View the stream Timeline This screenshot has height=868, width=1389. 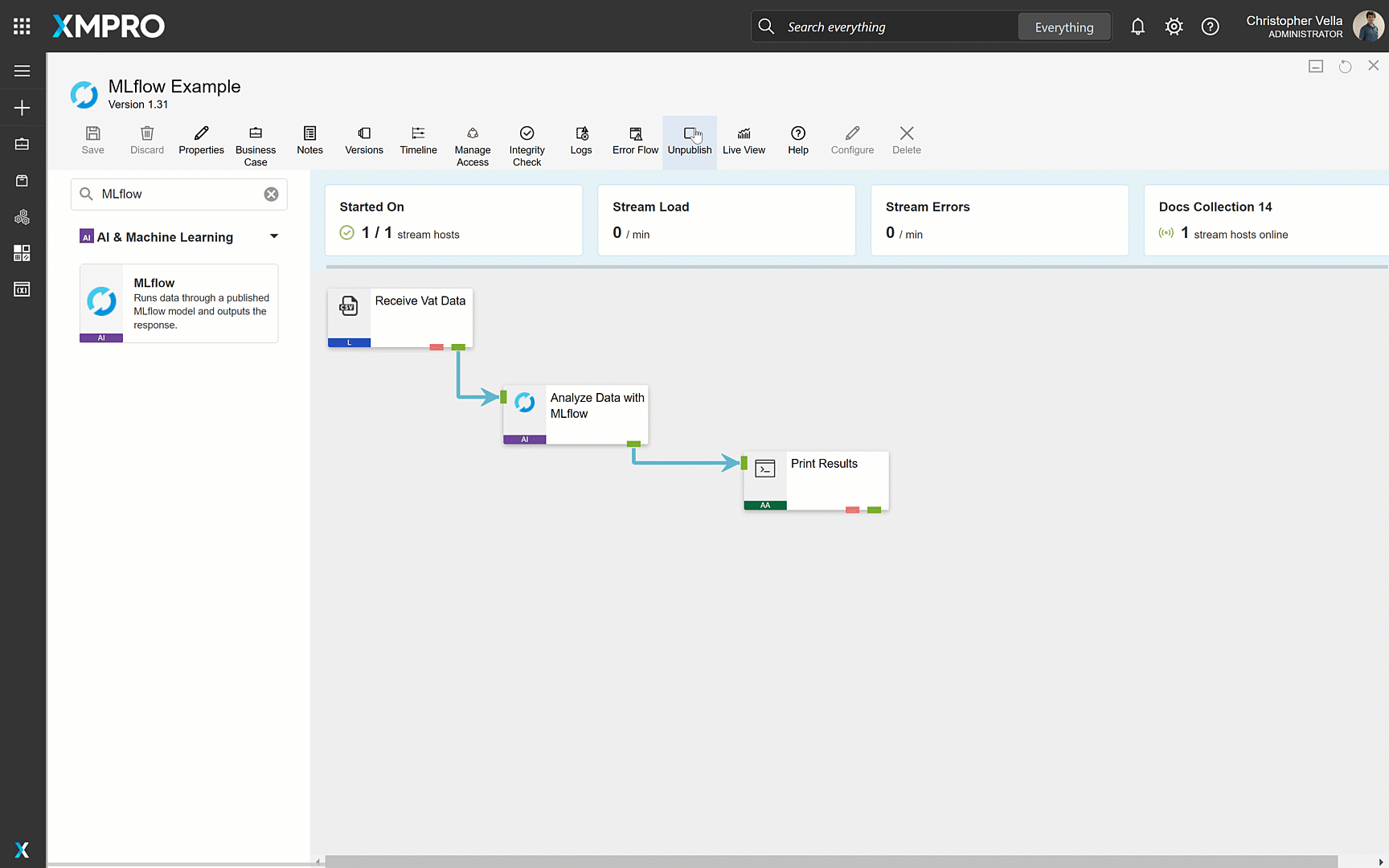(418, 141)
